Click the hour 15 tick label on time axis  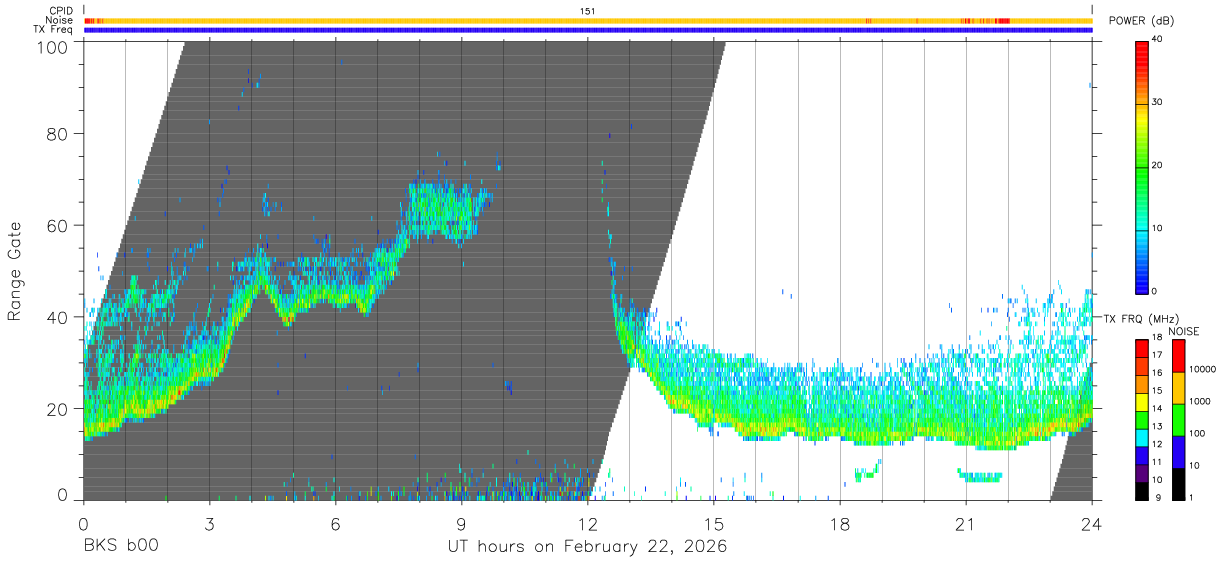pyautogui.click(x=713, y=523)
